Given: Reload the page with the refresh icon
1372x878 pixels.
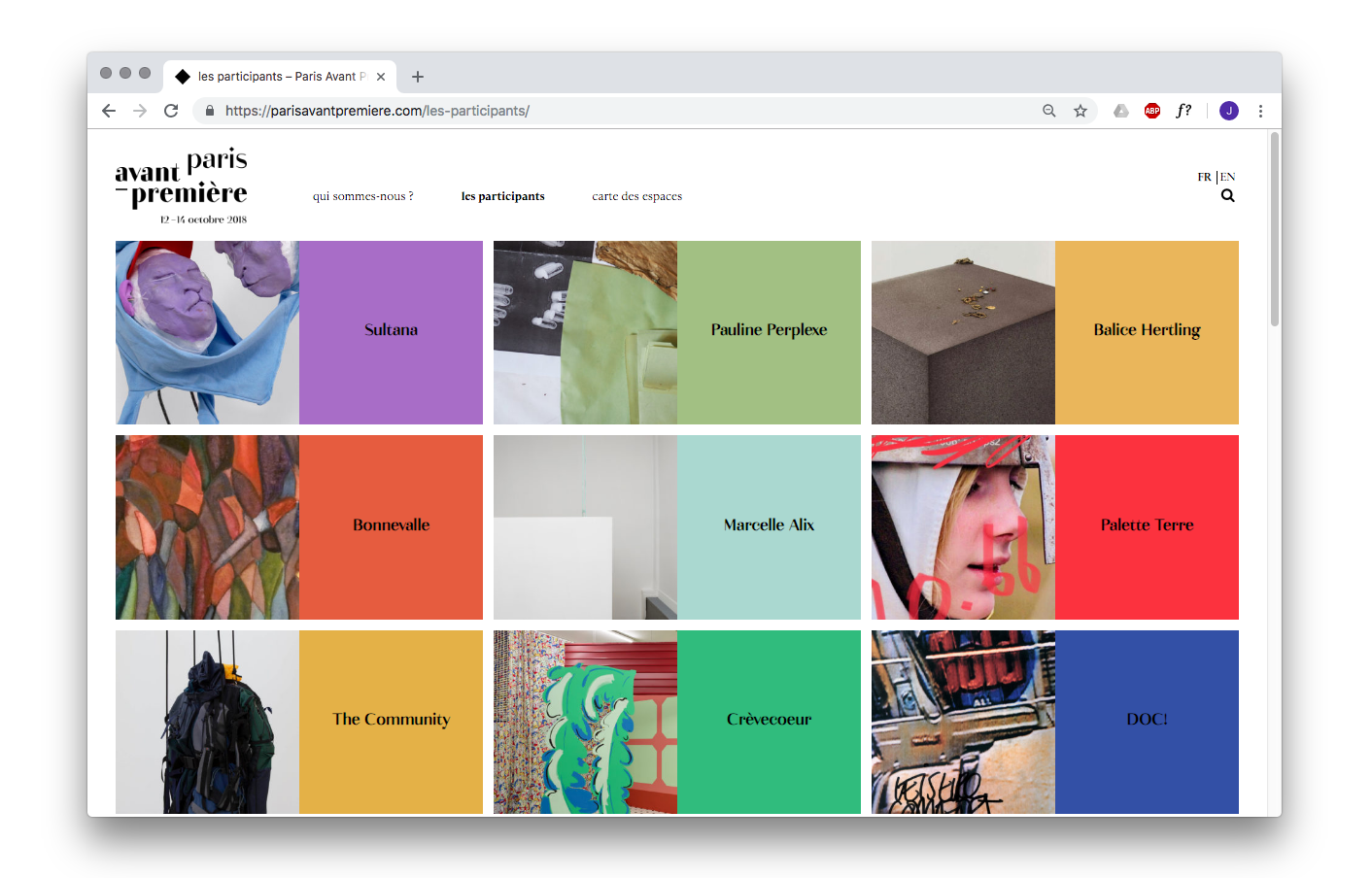Looking at the screenshot, I should (171, 111).
